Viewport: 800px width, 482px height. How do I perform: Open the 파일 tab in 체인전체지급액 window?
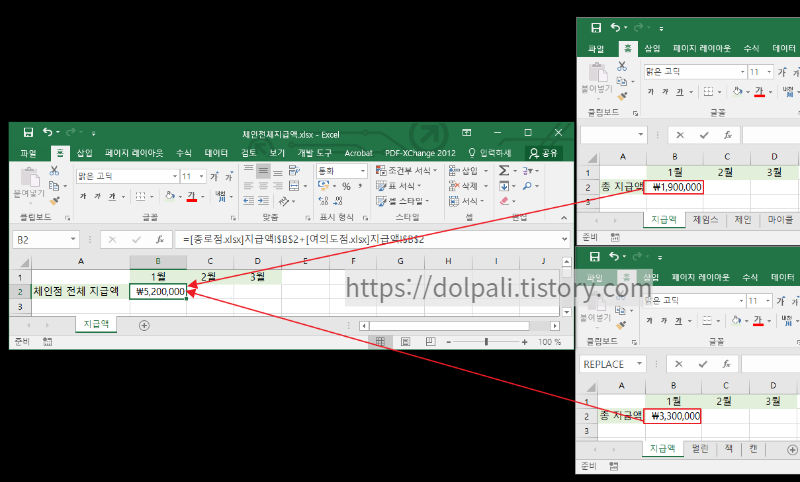tap(29, 153)
